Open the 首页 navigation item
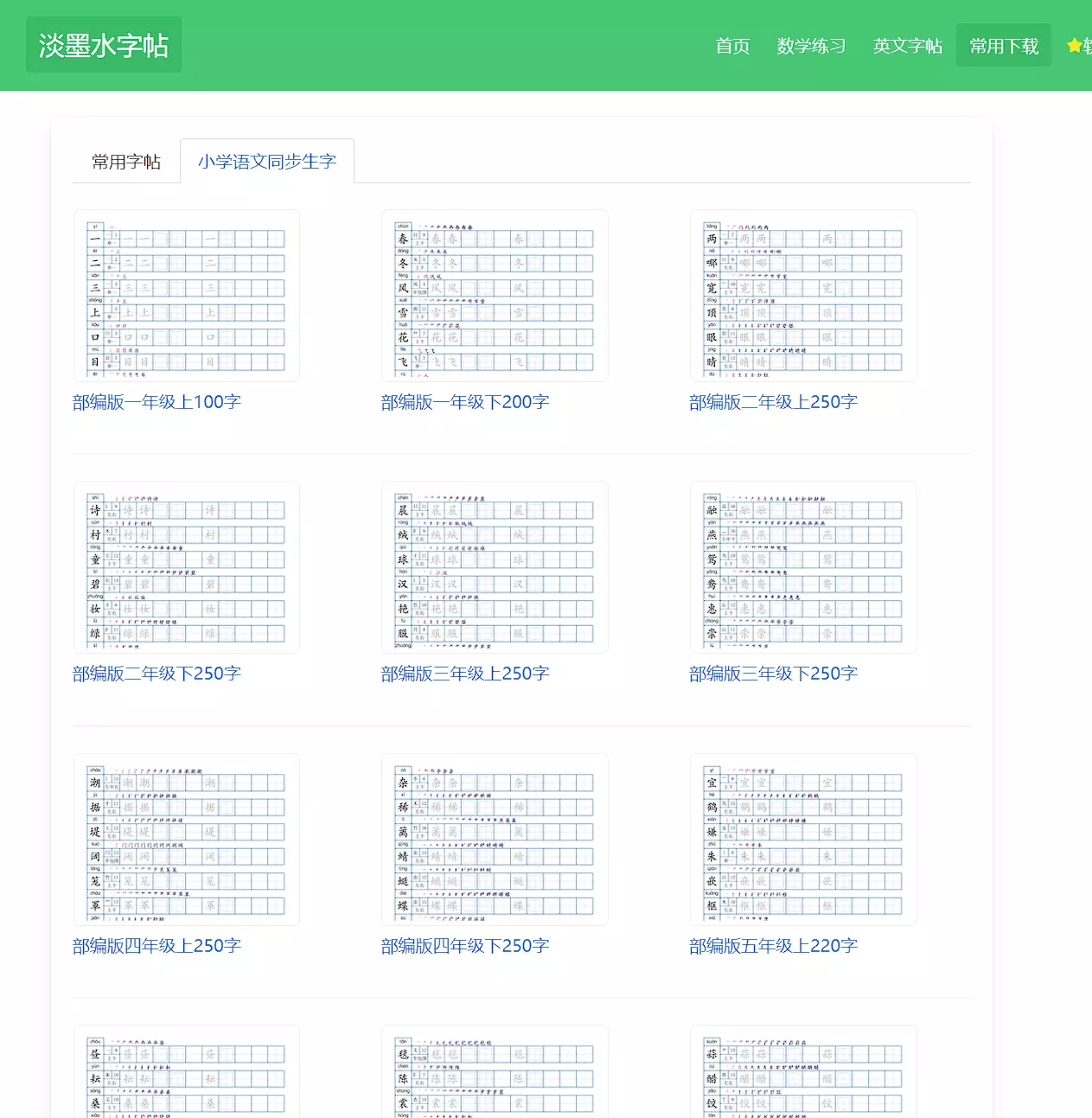Viewport: 1092px width, 1118px height. click(x=732, y=46)
